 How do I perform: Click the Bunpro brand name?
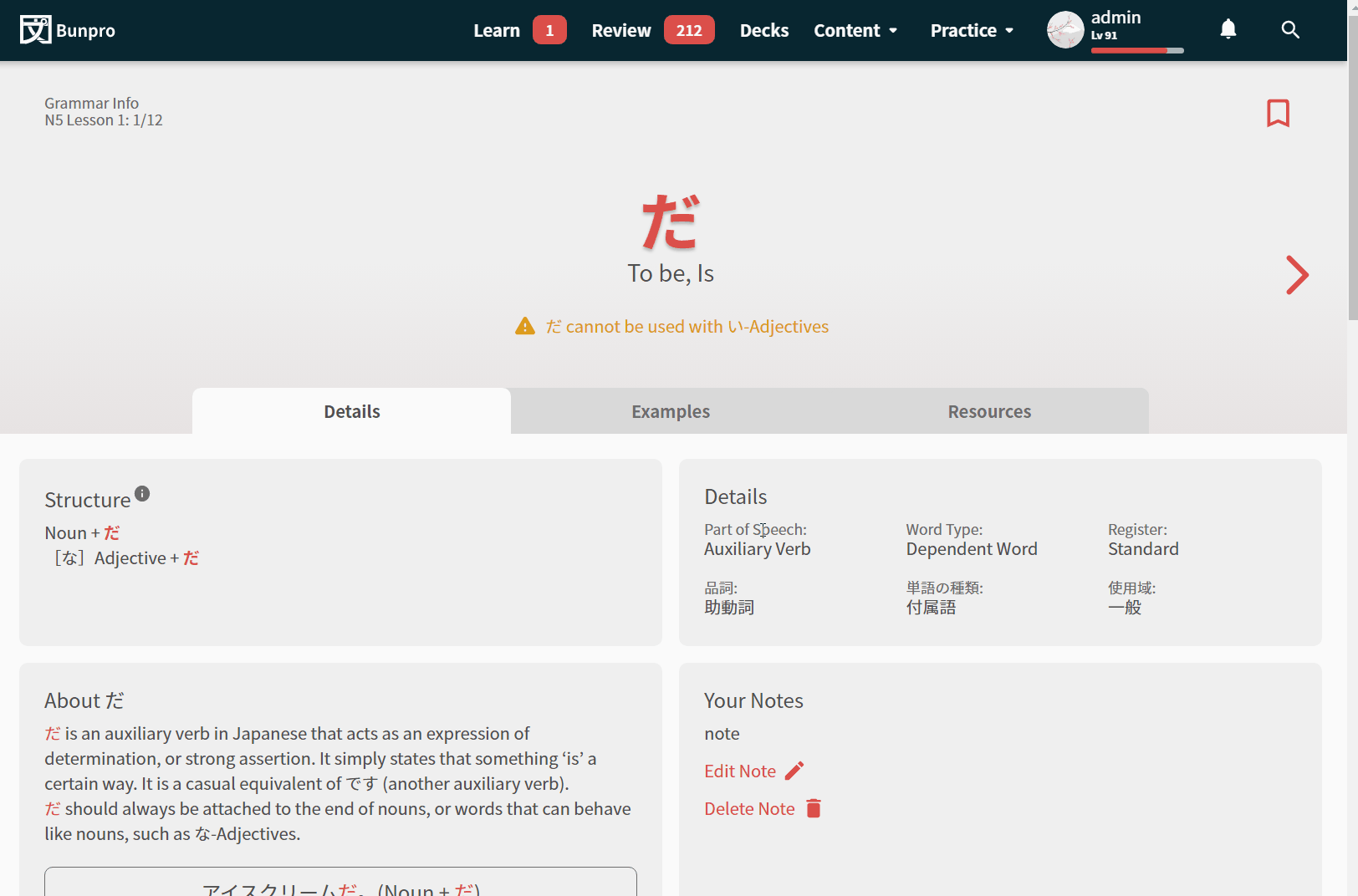coord(85,31)
